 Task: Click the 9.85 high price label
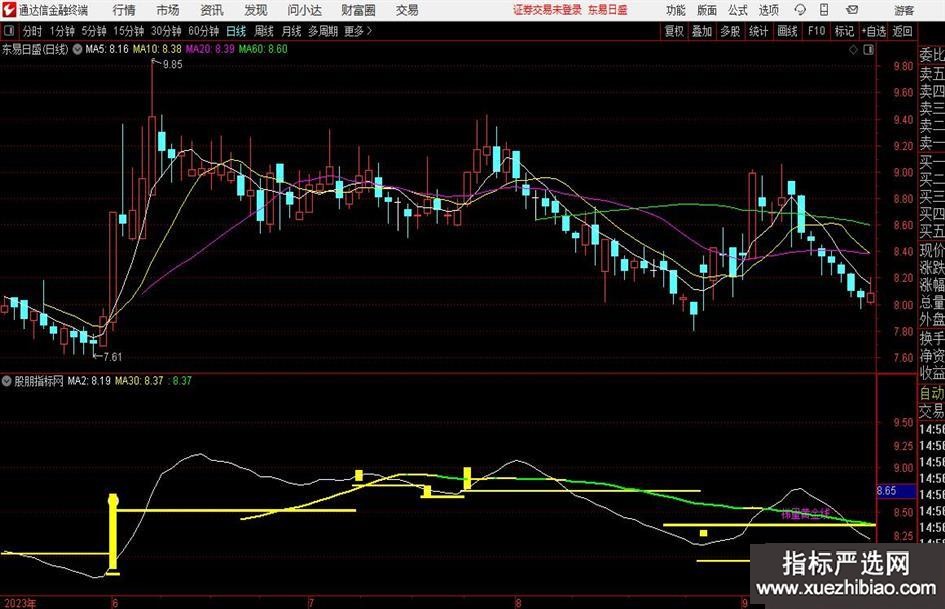pyautogui.click(x=172, y=65)
